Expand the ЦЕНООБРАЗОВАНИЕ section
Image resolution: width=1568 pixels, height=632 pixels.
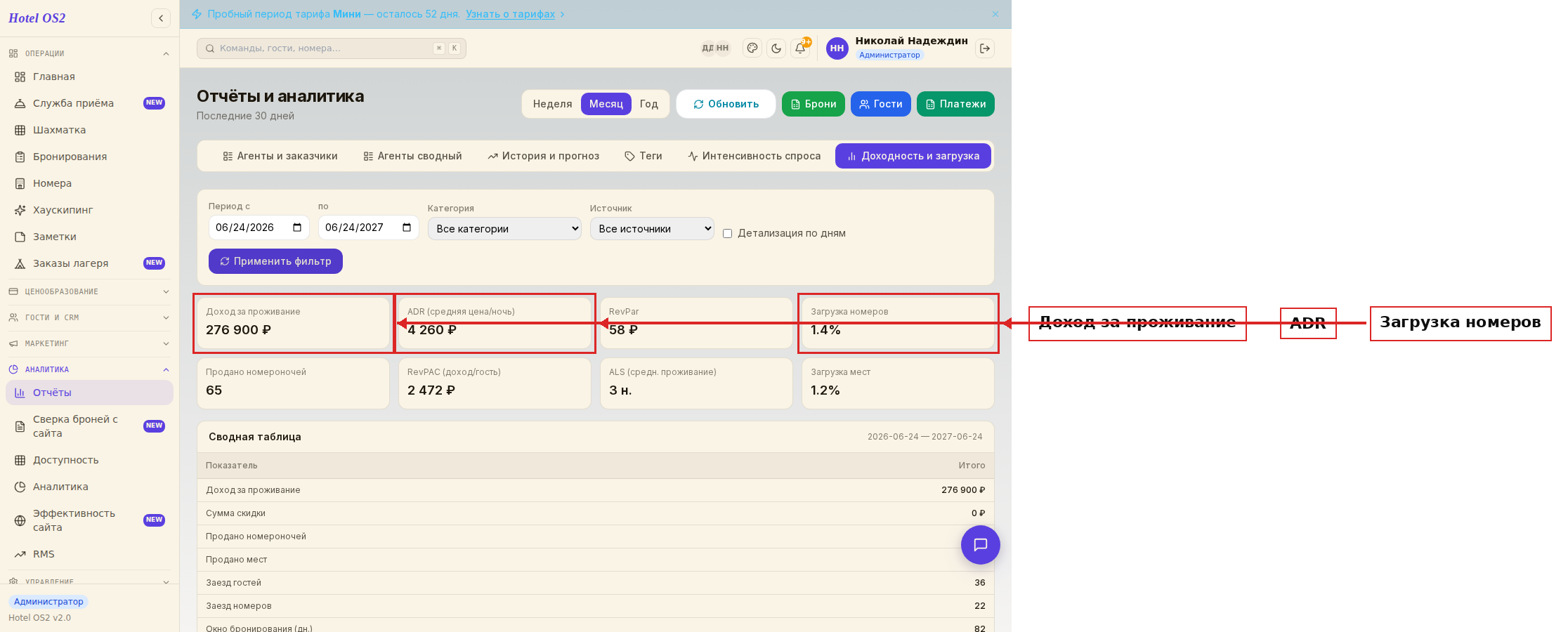tap(89, 291)
